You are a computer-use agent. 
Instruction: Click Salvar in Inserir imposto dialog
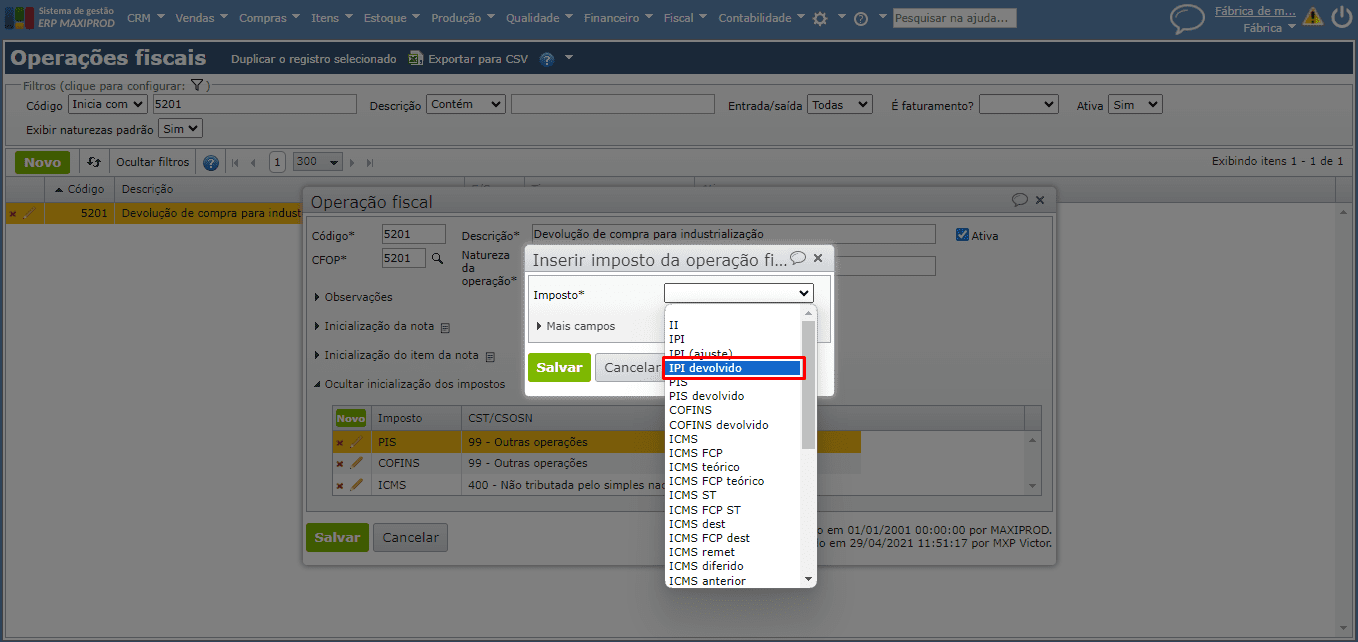[559, 367]
